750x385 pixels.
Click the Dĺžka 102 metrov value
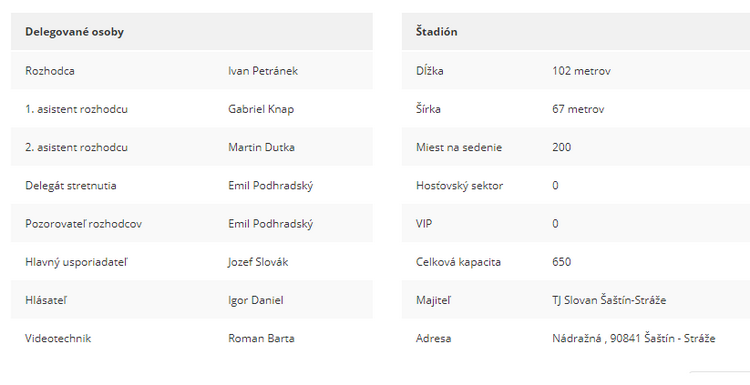(x=581, y=71)
